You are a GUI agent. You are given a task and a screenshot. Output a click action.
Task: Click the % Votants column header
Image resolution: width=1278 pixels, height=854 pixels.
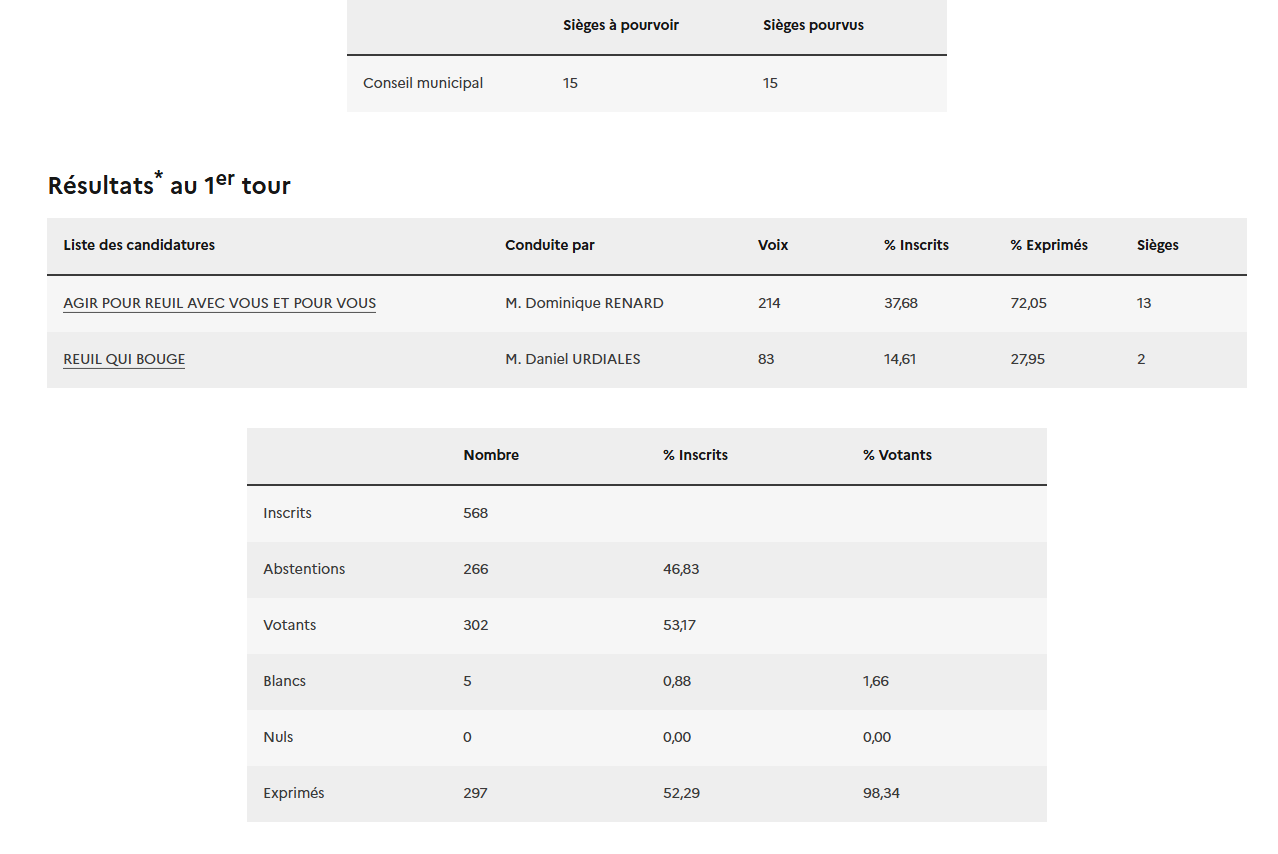pyautogui.click(x=897, y=455)
